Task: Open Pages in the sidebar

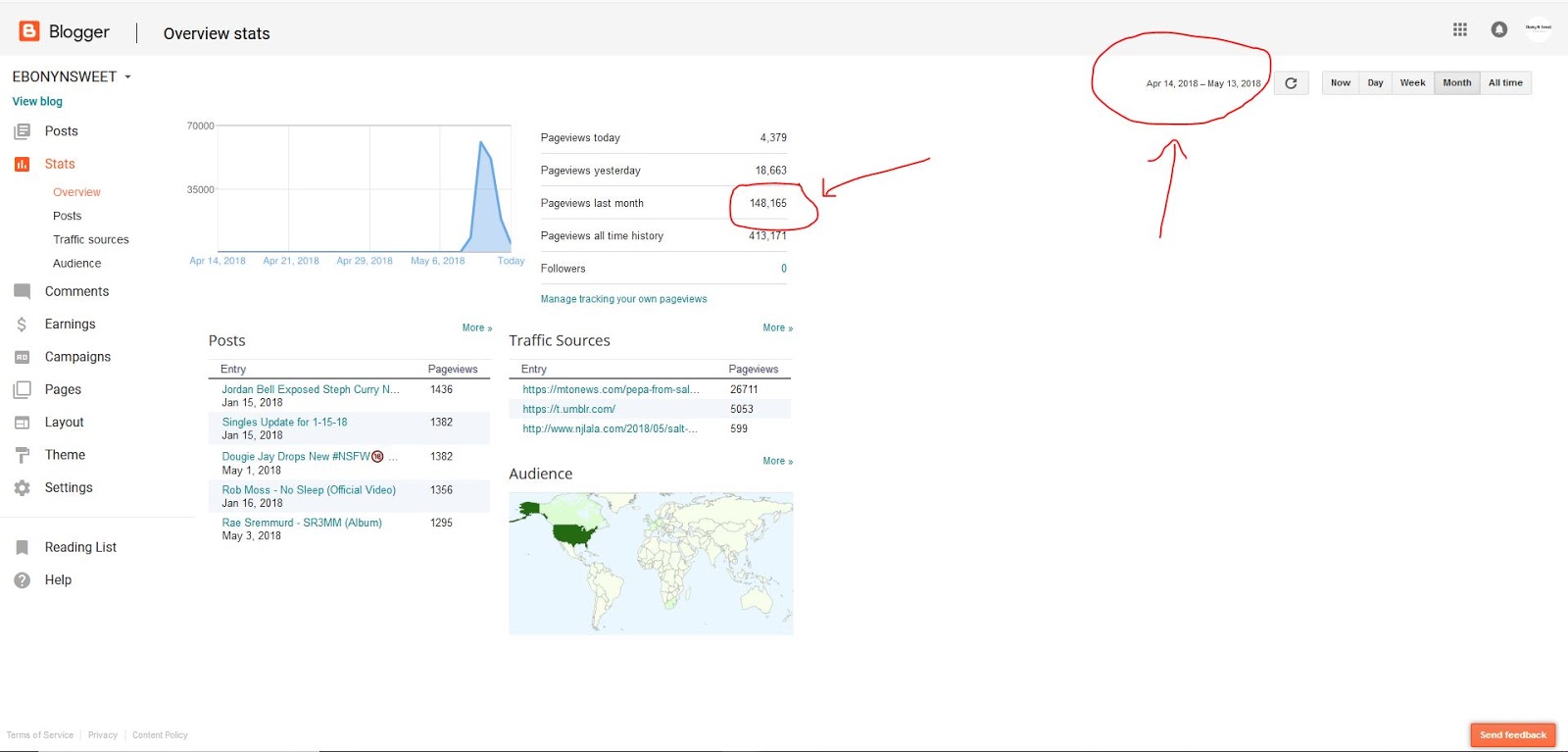Action: [x=63, y=389]
